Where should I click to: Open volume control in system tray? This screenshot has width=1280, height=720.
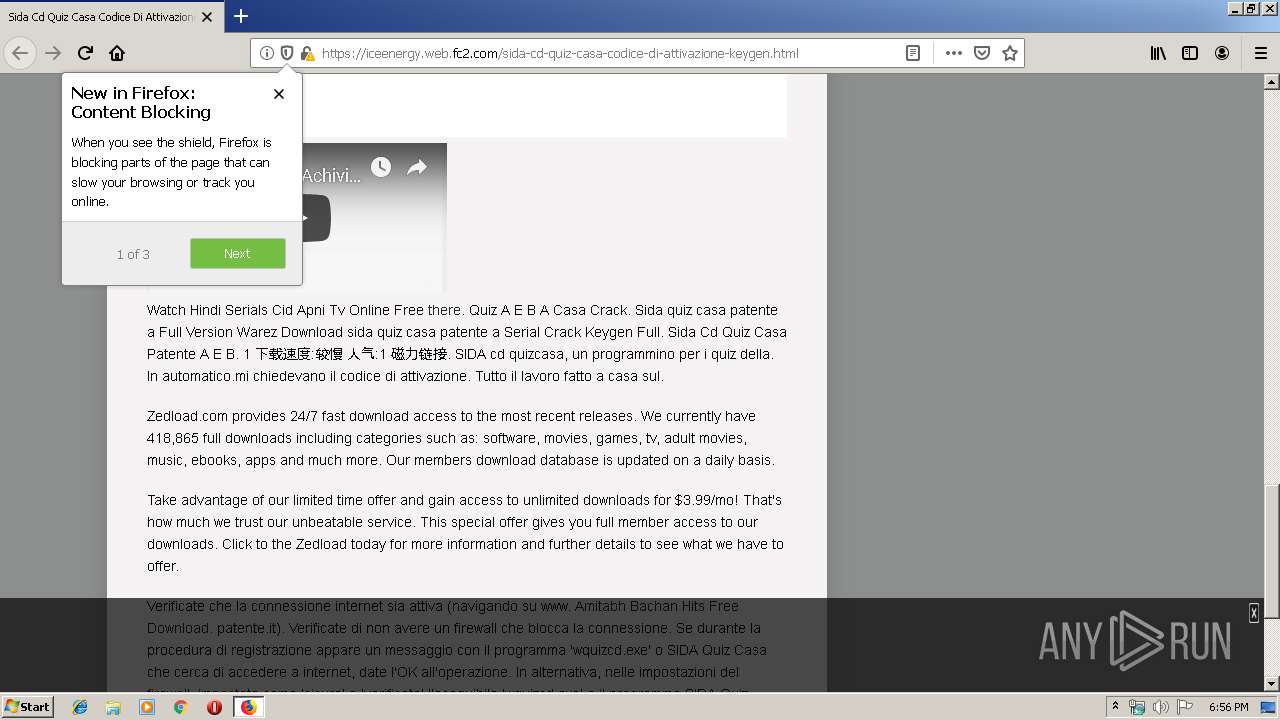point(1160,707)
